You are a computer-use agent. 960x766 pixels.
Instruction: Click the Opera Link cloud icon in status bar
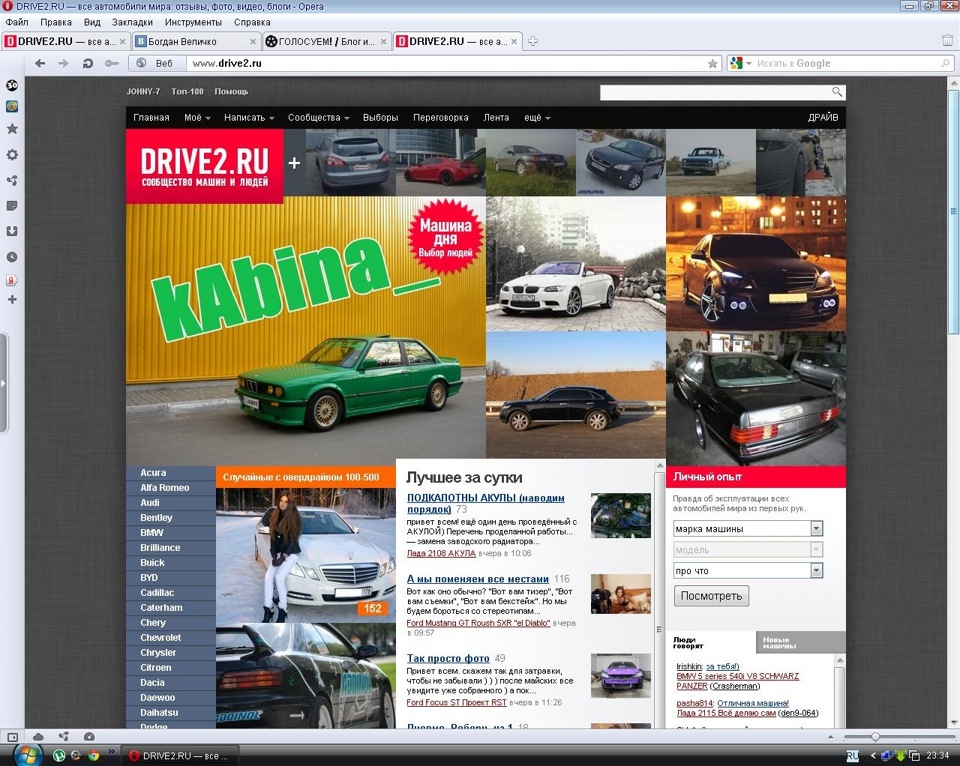[38, 737]
